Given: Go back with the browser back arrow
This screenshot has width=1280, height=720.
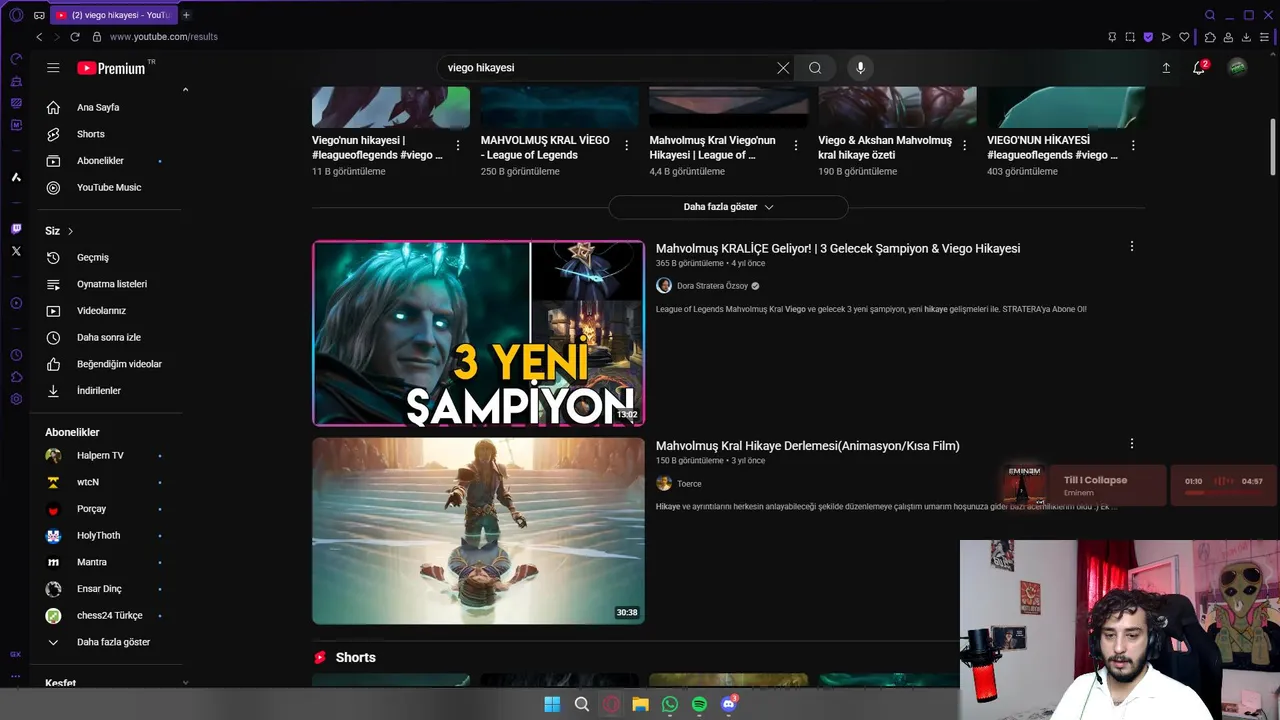Looking at the screenshot, I should (39, 37).
